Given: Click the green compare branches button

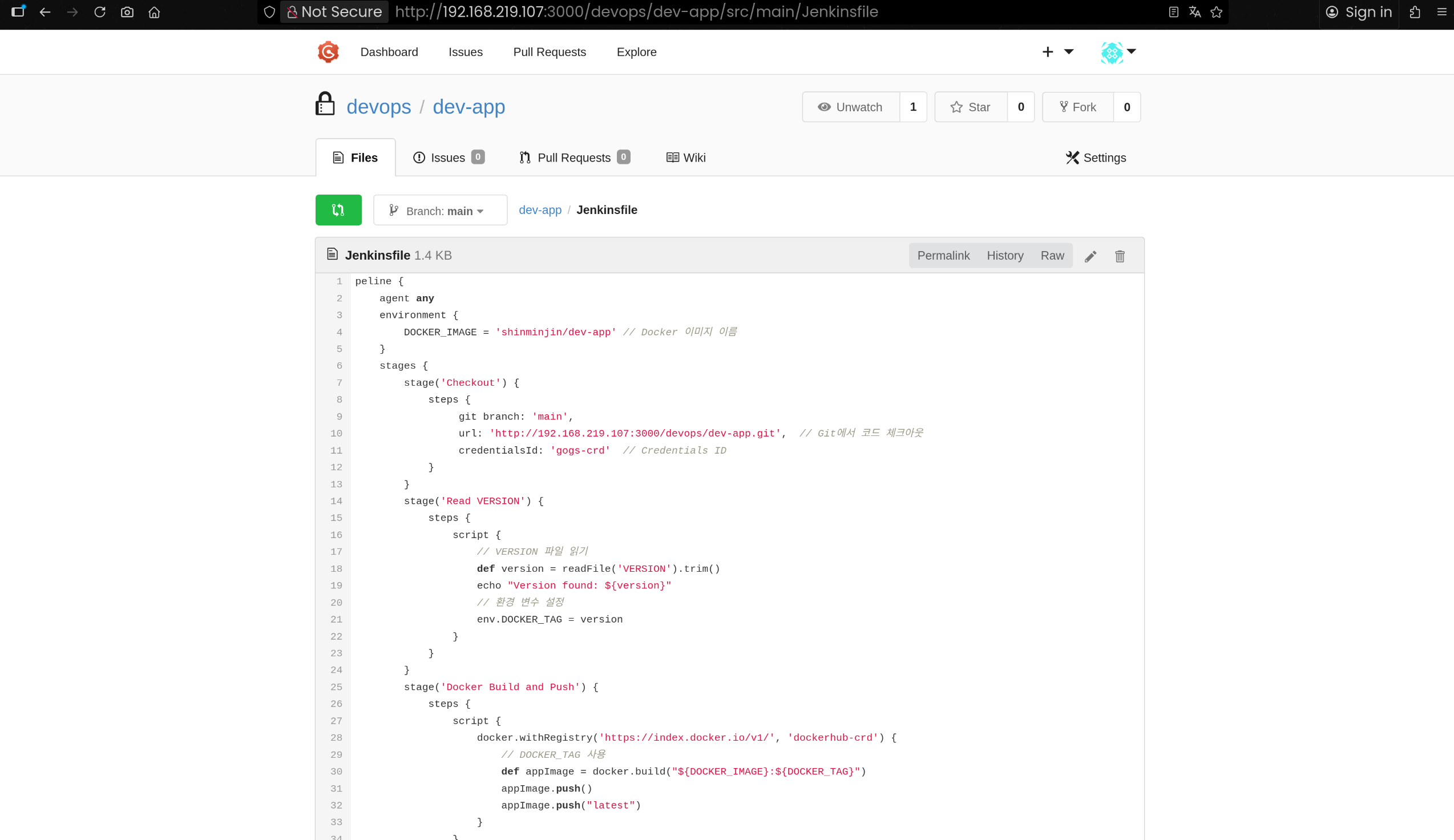Looking at the screenshot, I should click(338, 210).
